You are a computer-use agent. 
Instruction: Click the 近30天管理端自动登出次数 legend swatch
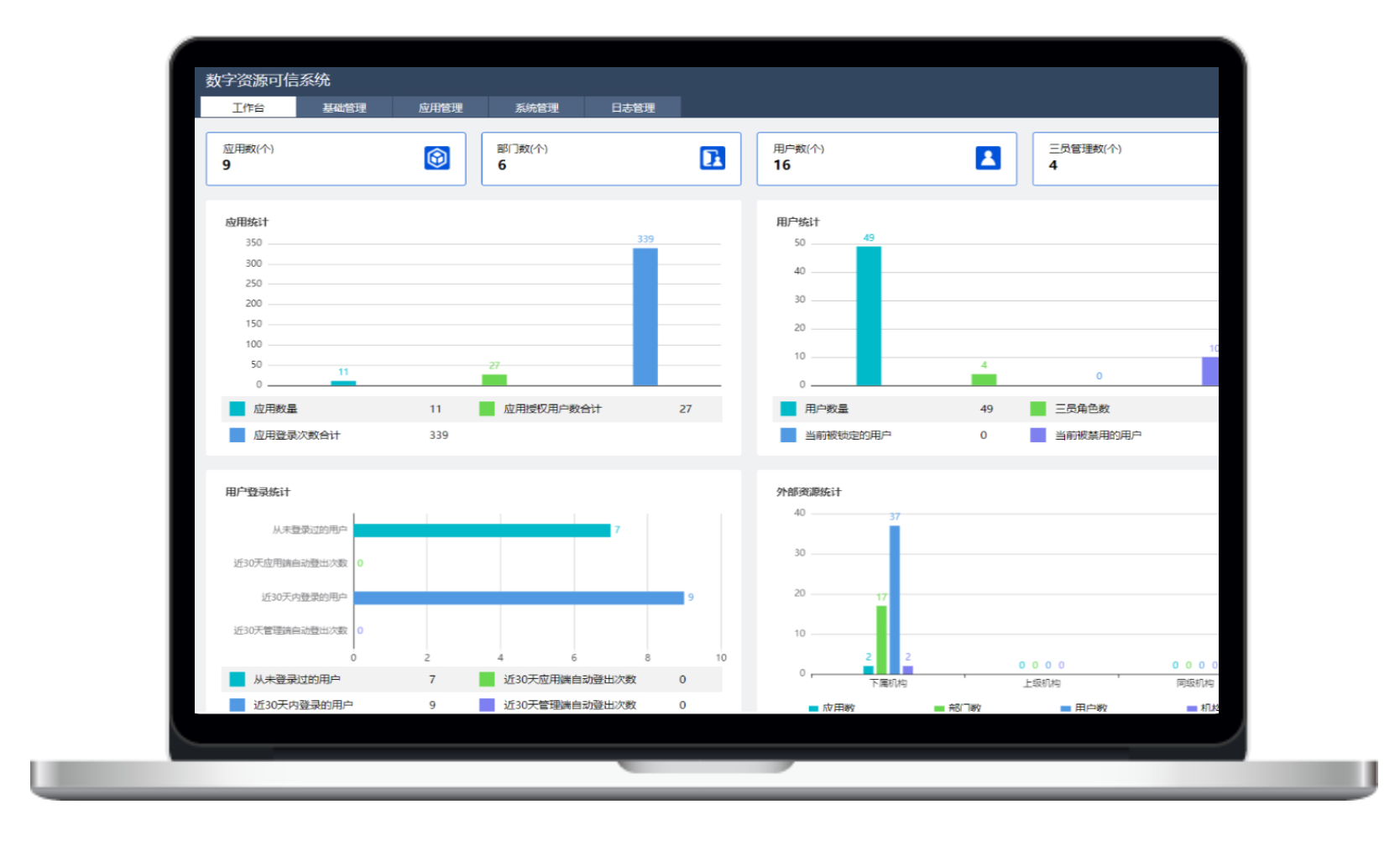487,705
